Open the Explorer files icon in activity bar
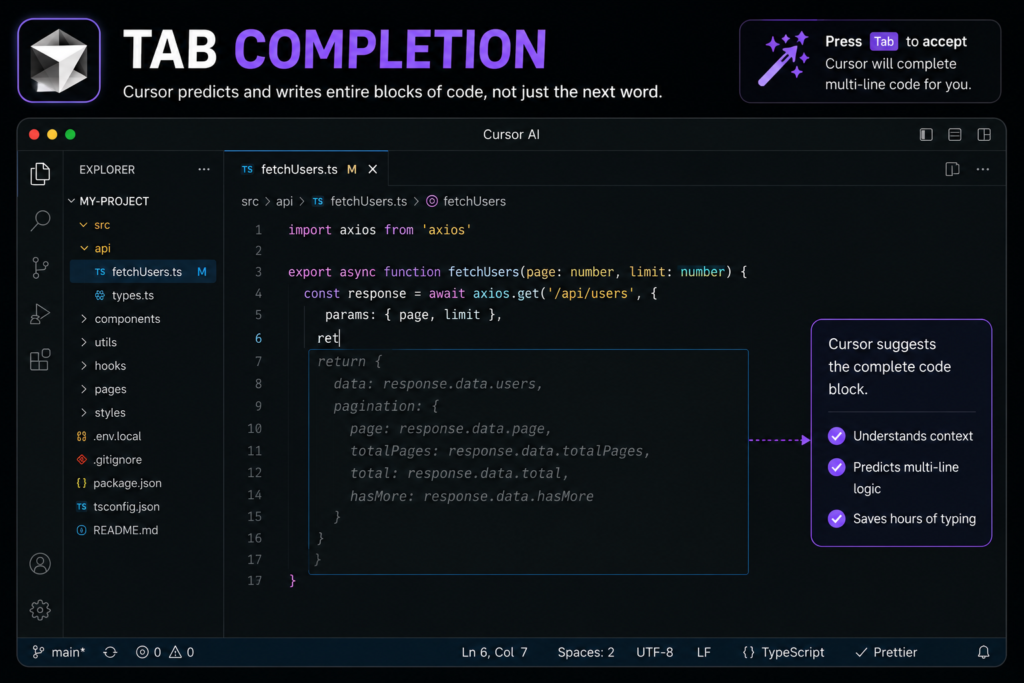Viewport: 1024px width, 683px height. 40,174
